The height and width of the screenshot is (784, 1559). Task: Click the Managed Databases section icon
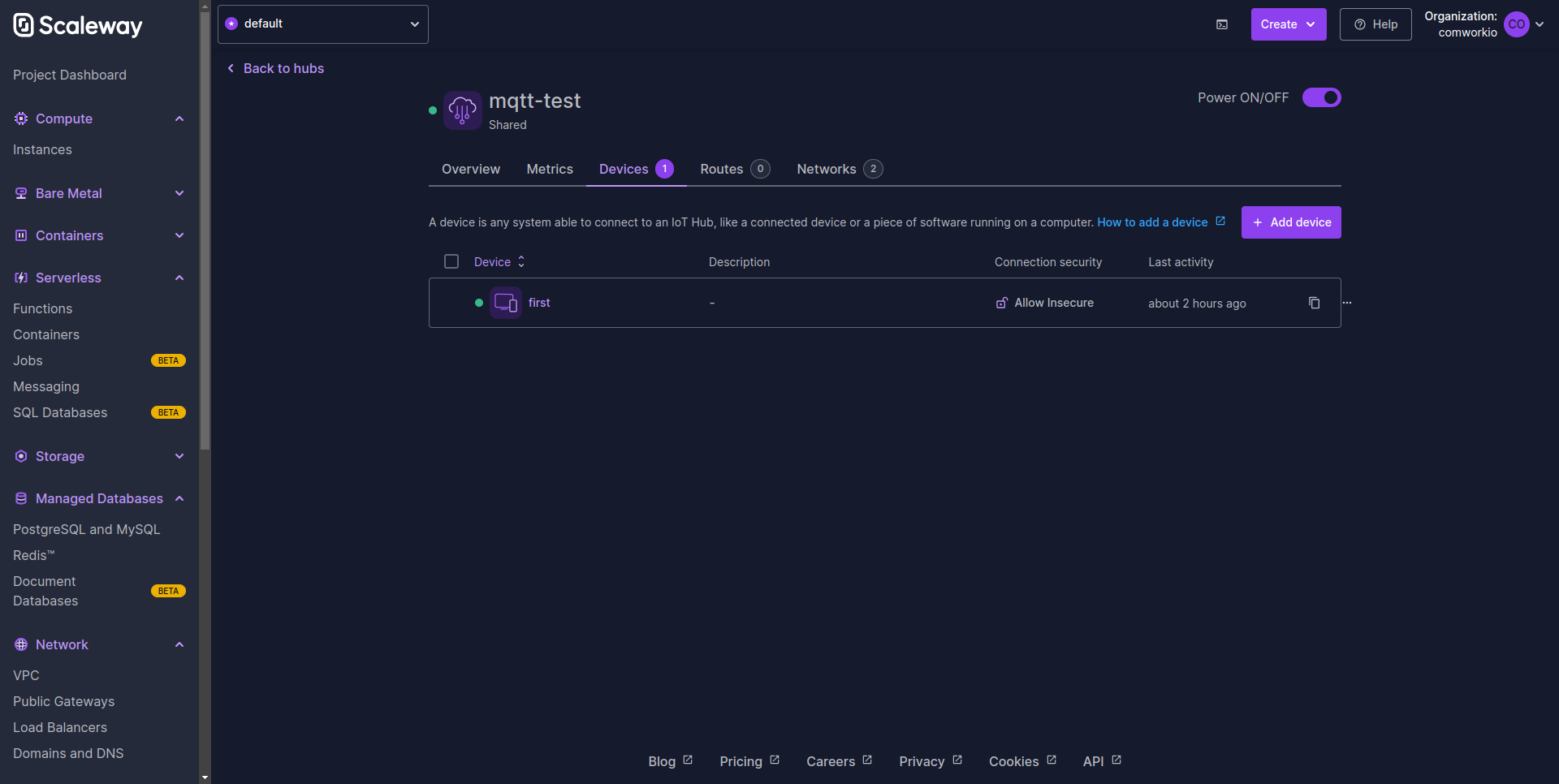click(21, 498)
